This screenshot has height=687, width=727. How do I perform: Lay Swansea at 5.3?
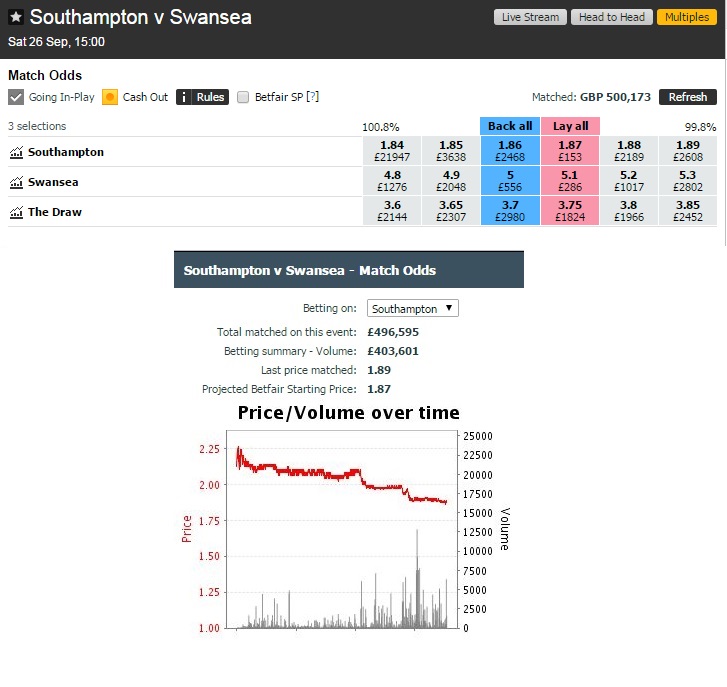(x=688, y=181)
